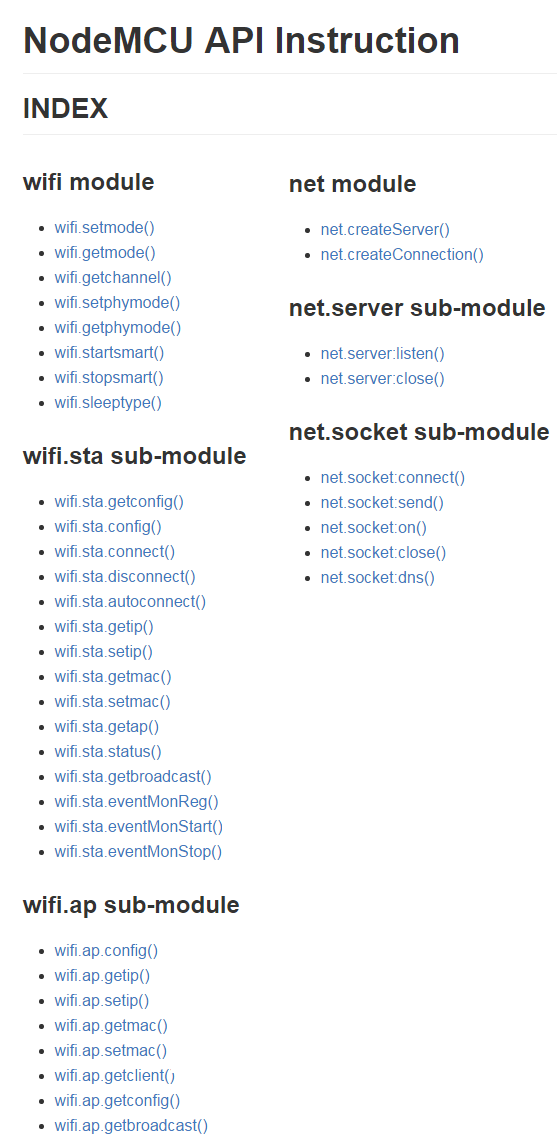This screenshot has width=557, height=1139.
Task: Click net.socket:connect() in the index
Action: coord(393,478)
